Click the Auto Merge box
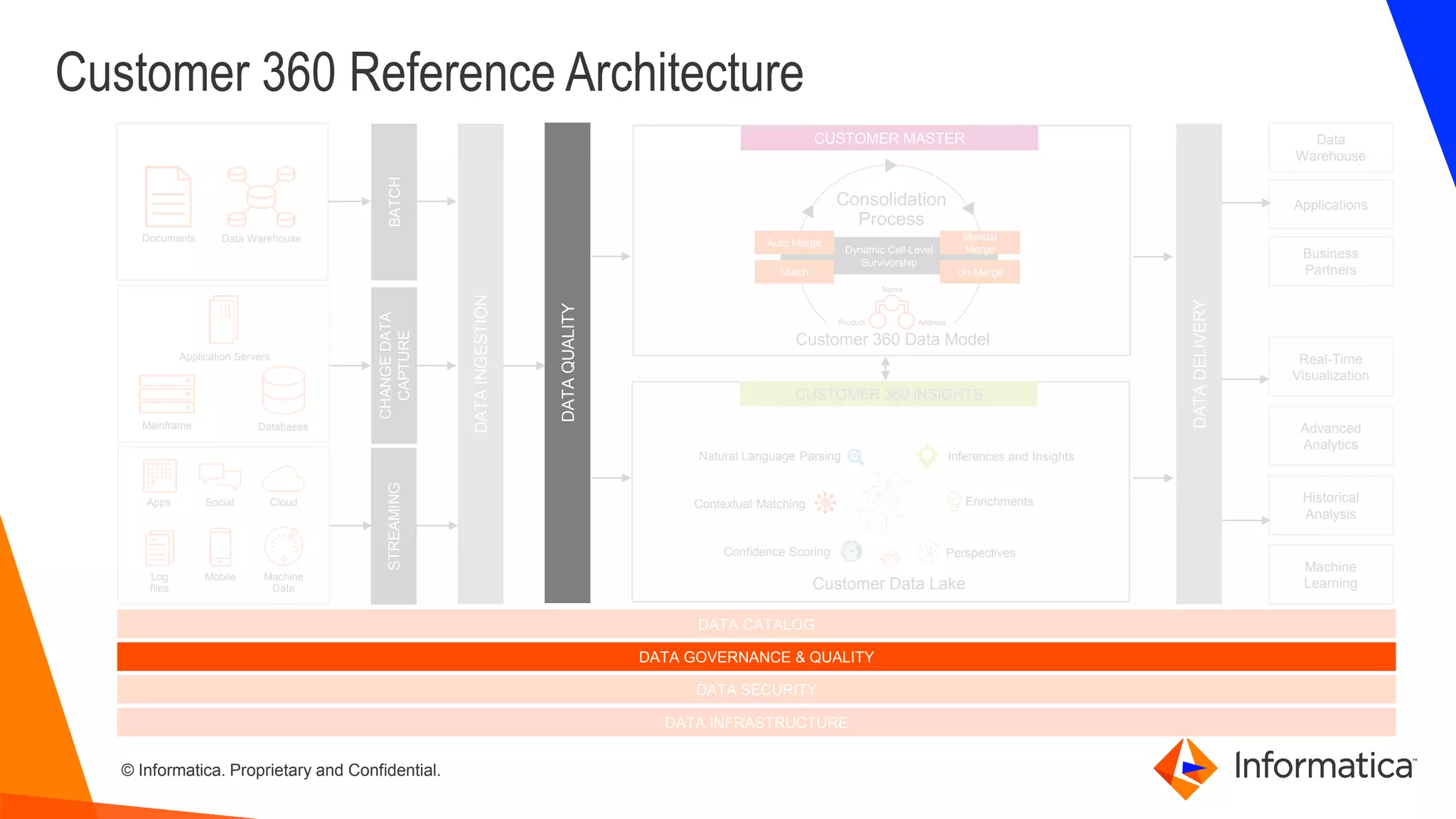The width and height of the screenshot is (1456, 819). coord(793,242)
